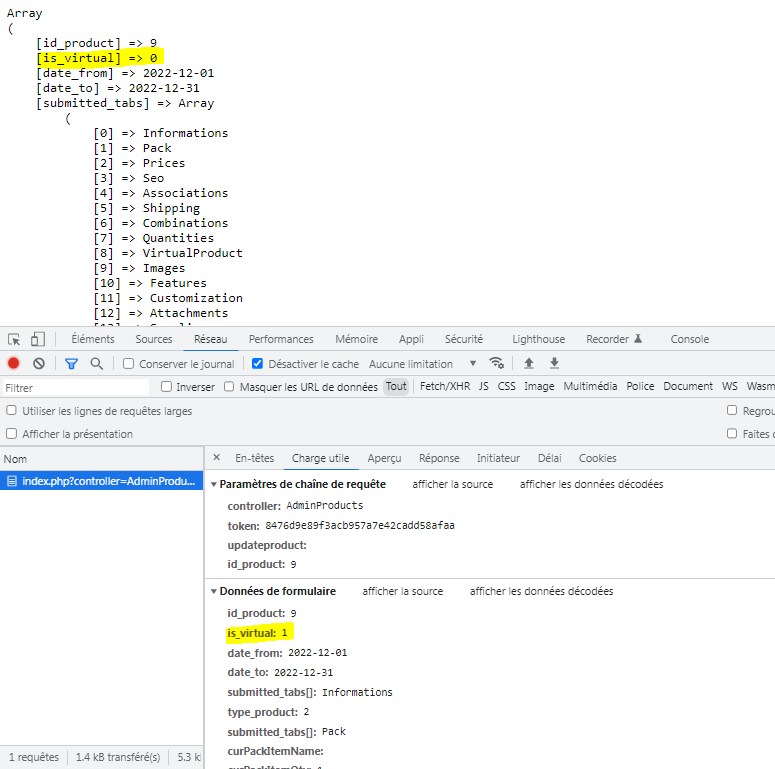Click afficher les données décodées for query parameters
Image resolution: width=775 pixels, height=769 pixels.
click(x=591, y=484)
